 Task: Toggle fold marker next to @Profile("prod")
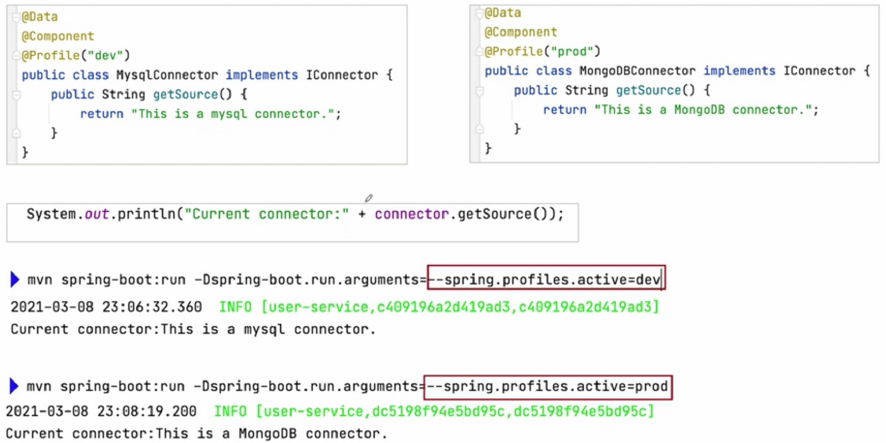pos(479,51)
